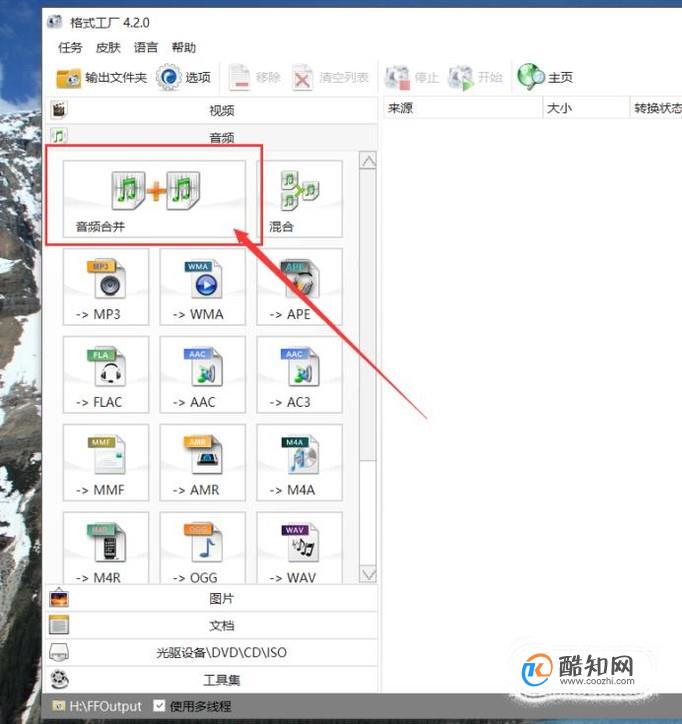Expand the 文档 document section
Image resolution: width=682 pixels, height=724 pixels.
[211, 626]
